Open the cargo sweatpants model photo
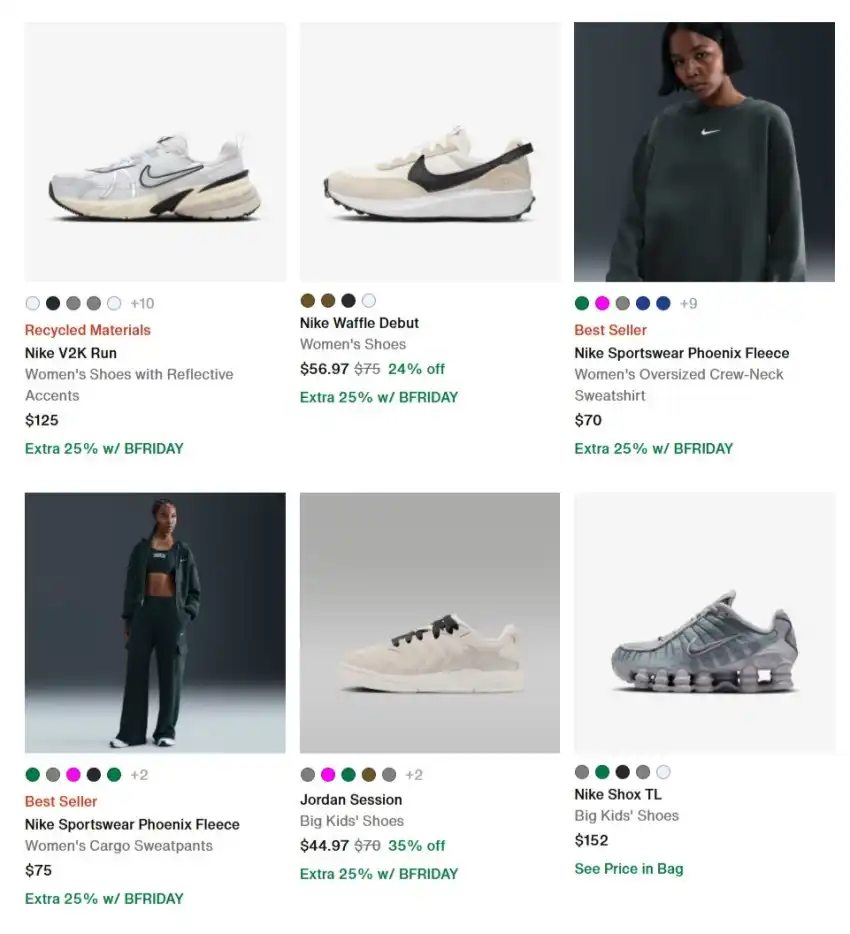 pyautogui.click(x=155, y=622)
